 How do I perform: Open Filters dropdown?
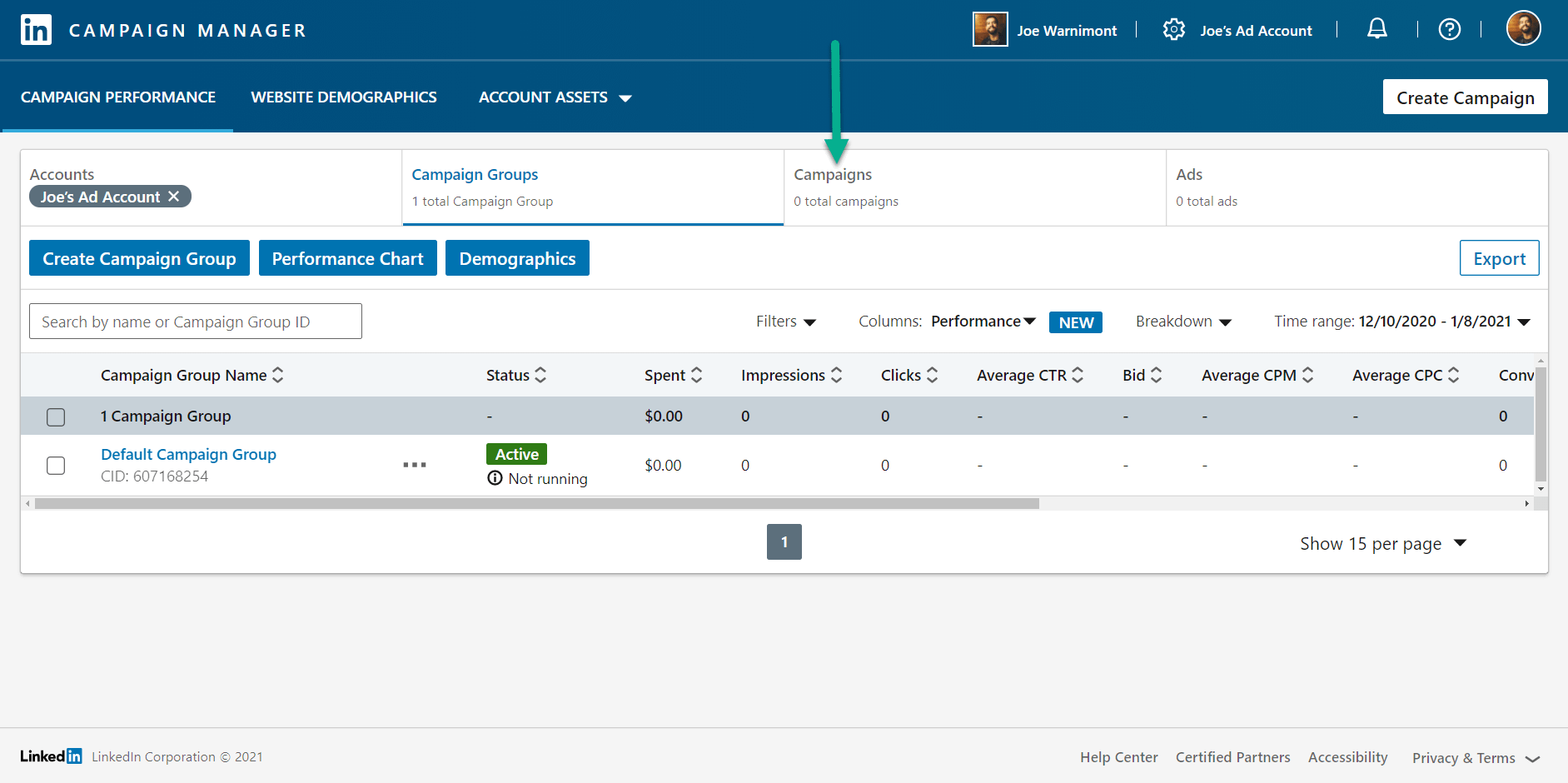[786, 322]
